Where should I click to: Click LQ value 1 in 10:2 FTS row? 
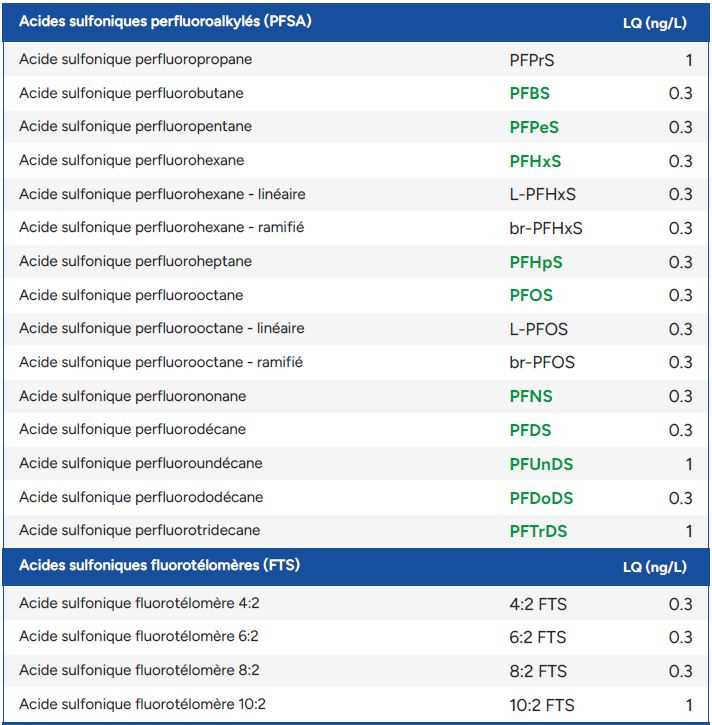689,706
